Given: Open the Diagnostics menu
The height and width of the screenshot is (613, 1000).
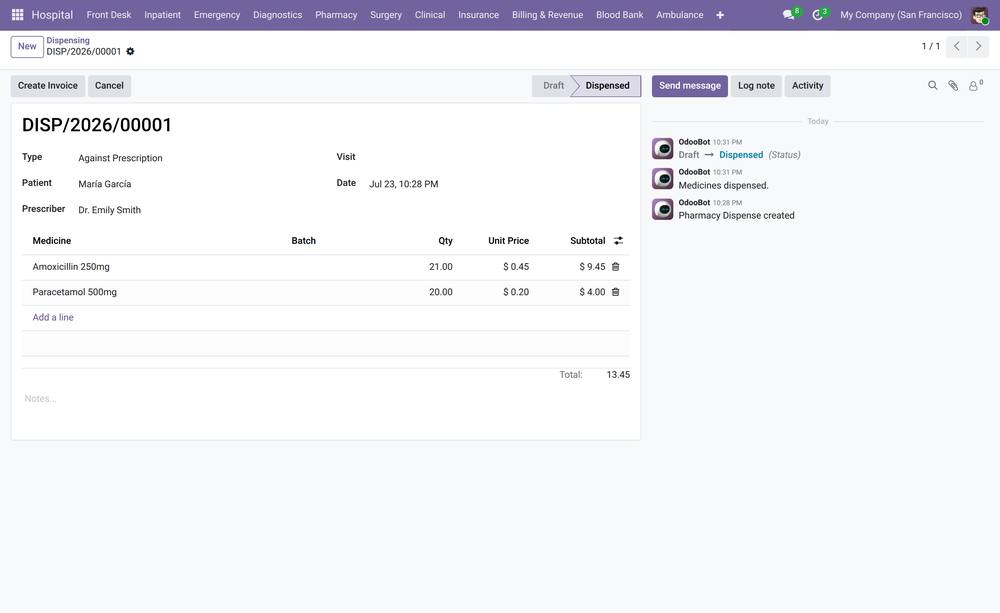Looking at the screenshot, I should pyautogui.click(x=277, y=15).
